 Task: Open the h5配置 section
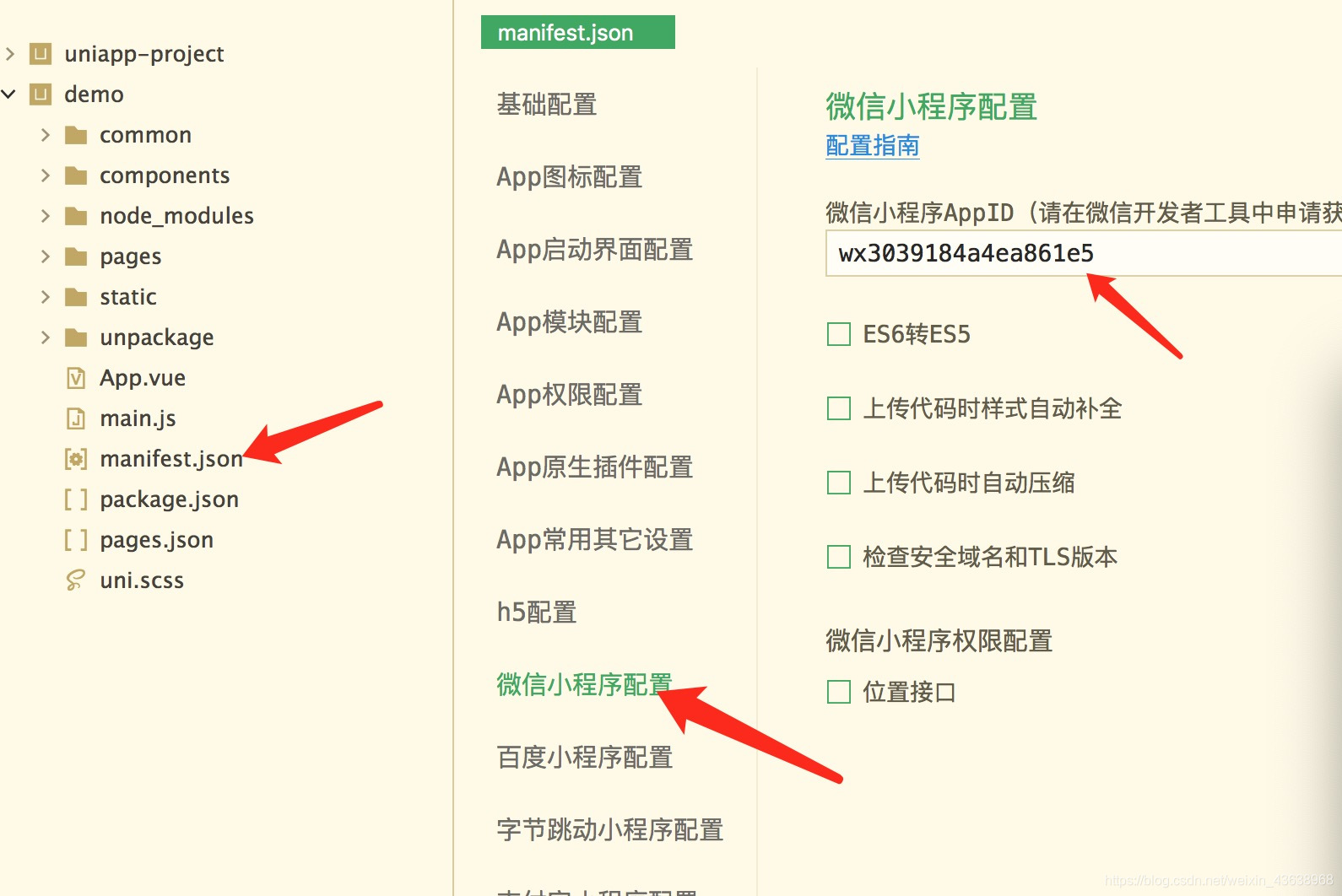pyautogui.click(x=537, y=613)
